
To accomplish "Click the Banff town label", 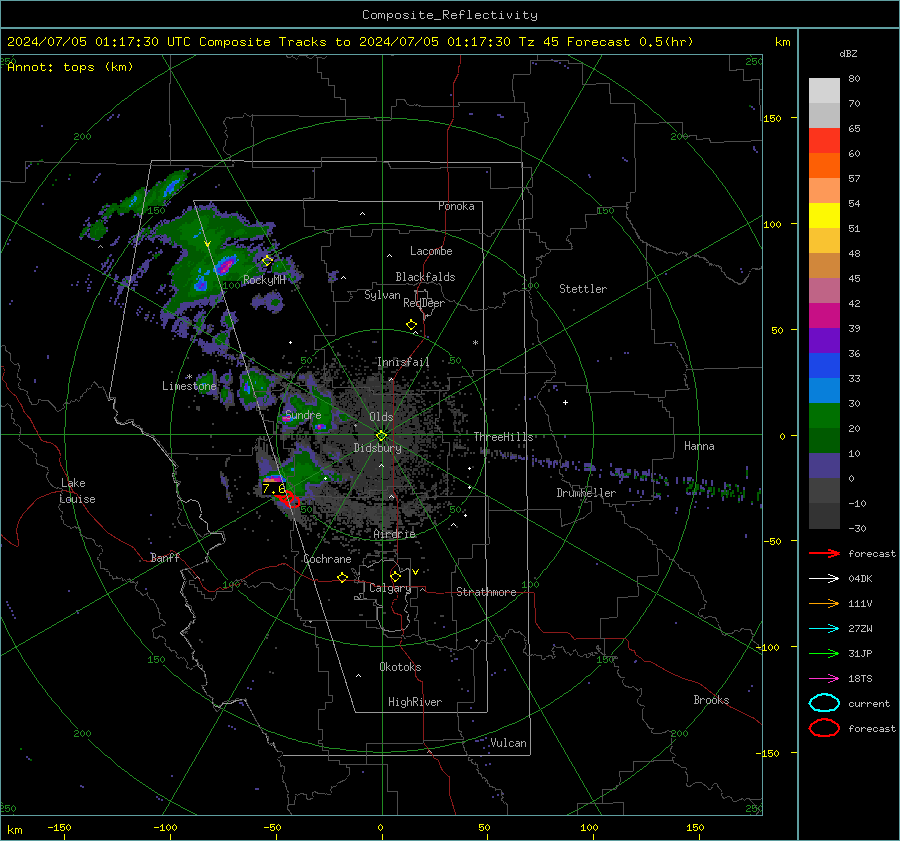I will (x=165, y=557).
